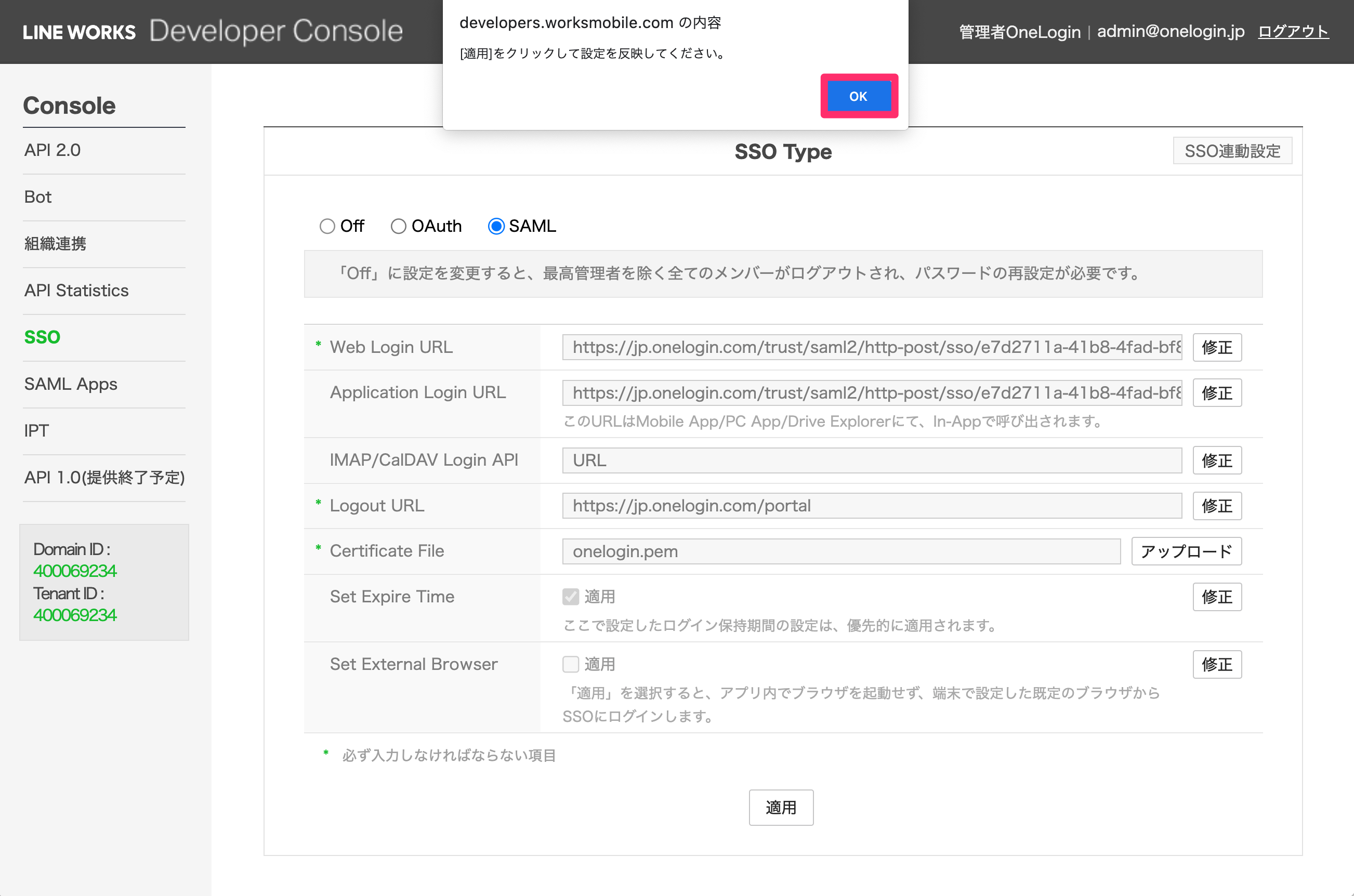Focus the Logout URL field
Viewport: 1354px width, 896px height.
click(872, 506)
